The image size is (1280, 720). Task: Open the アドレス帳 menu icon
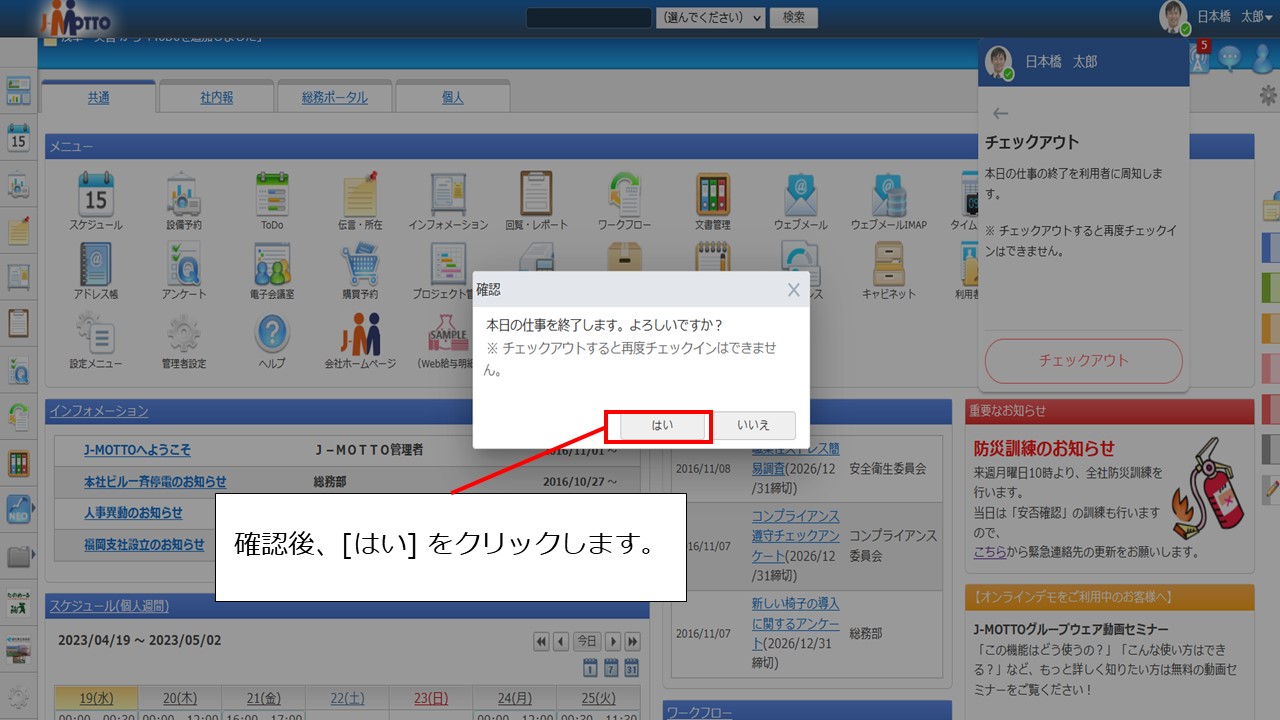(x=96, y=263)
